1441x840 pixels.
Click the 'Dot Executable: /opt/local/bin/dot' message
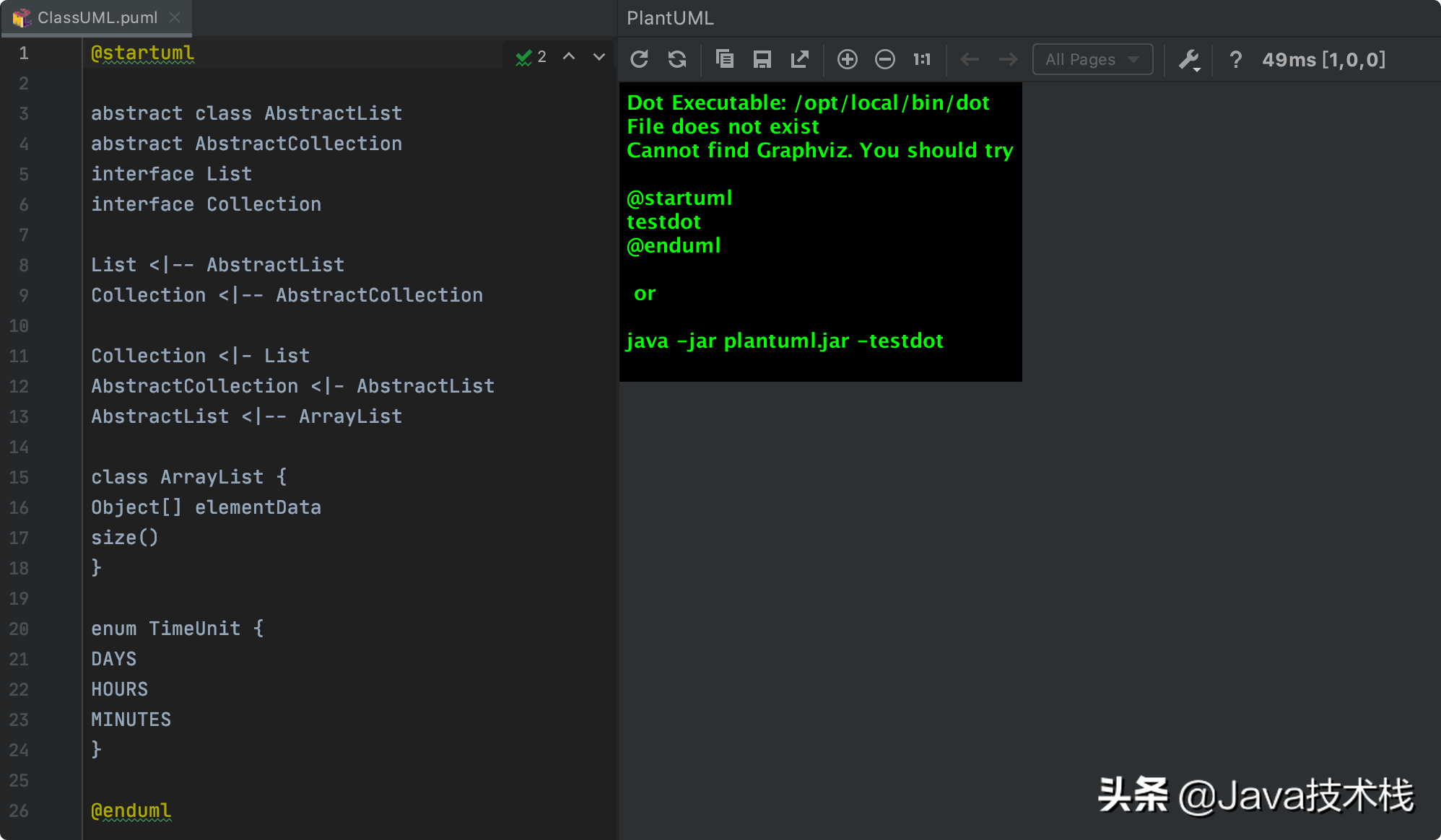click(x=808, y=102)
